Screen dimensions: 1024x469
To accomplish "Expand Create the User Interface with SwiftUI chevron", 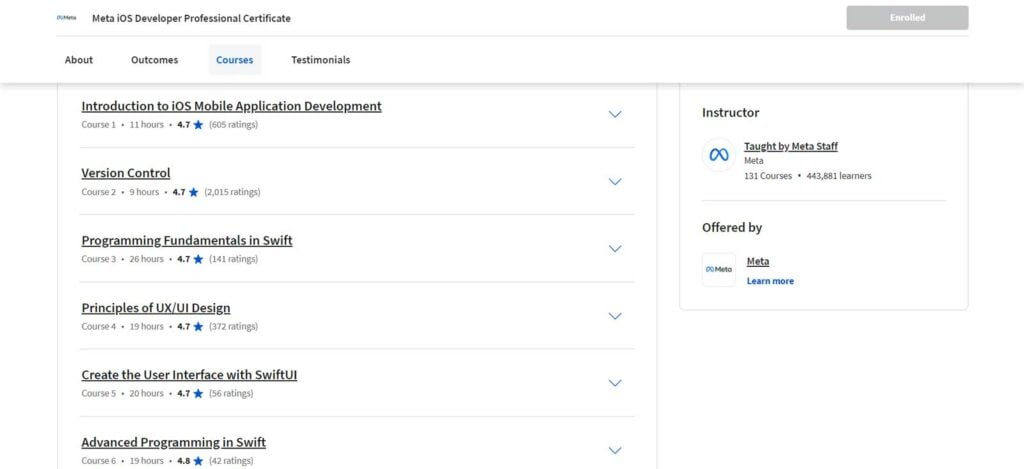I will [x=615, y=383].
